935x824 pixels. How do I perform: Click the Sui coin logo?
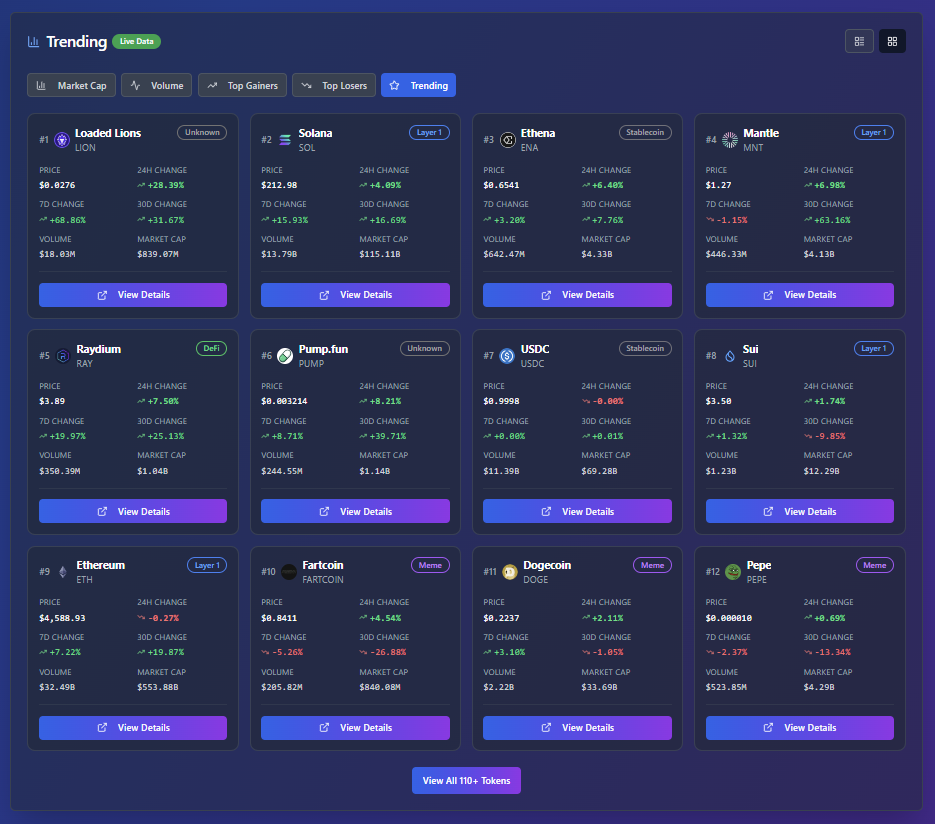[730, 356]
